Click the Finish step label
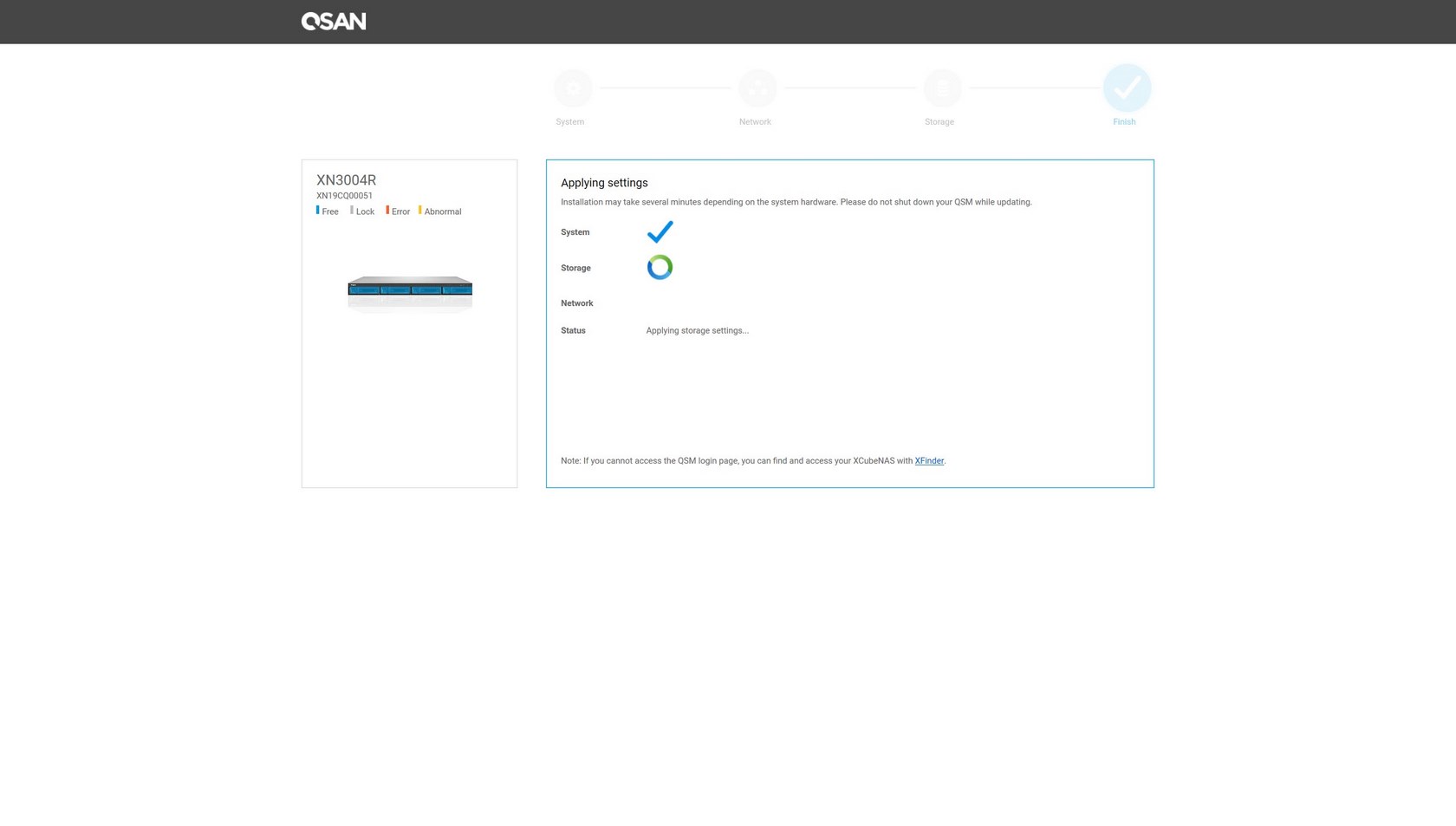This screenshot has width=1456, height=826. [x=1124, y=122]
